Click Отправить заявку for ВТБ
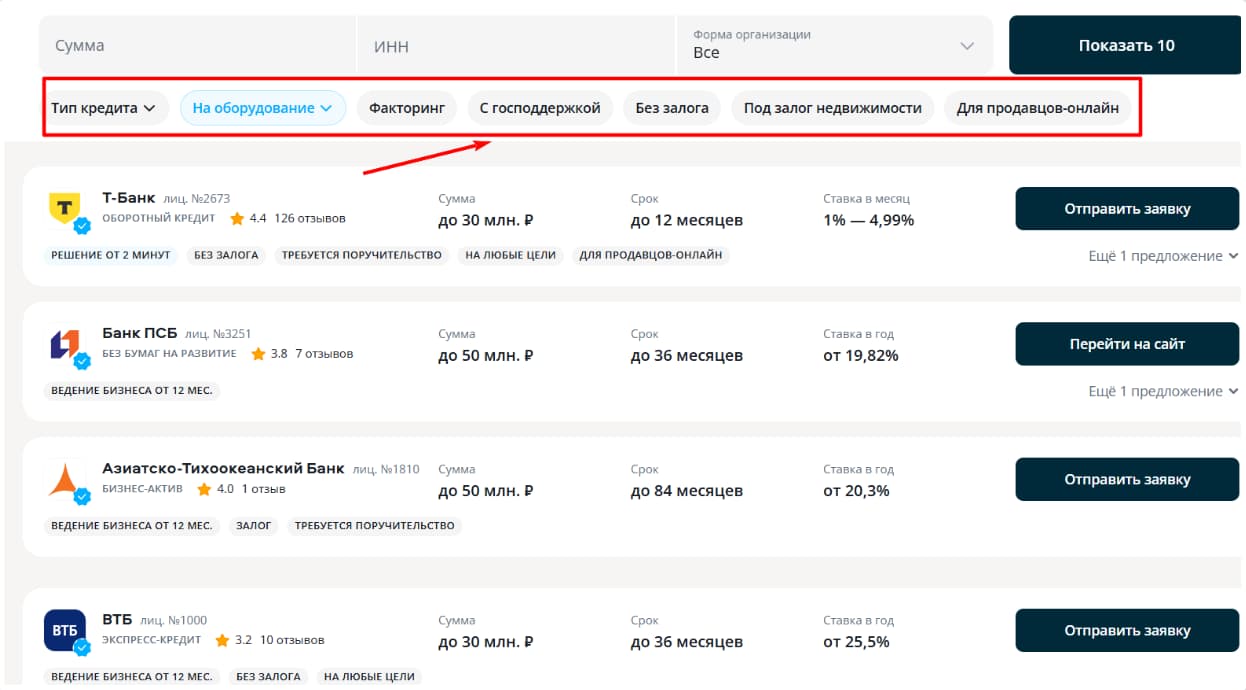1246x690 pixels. click(x=1127, y=631)
